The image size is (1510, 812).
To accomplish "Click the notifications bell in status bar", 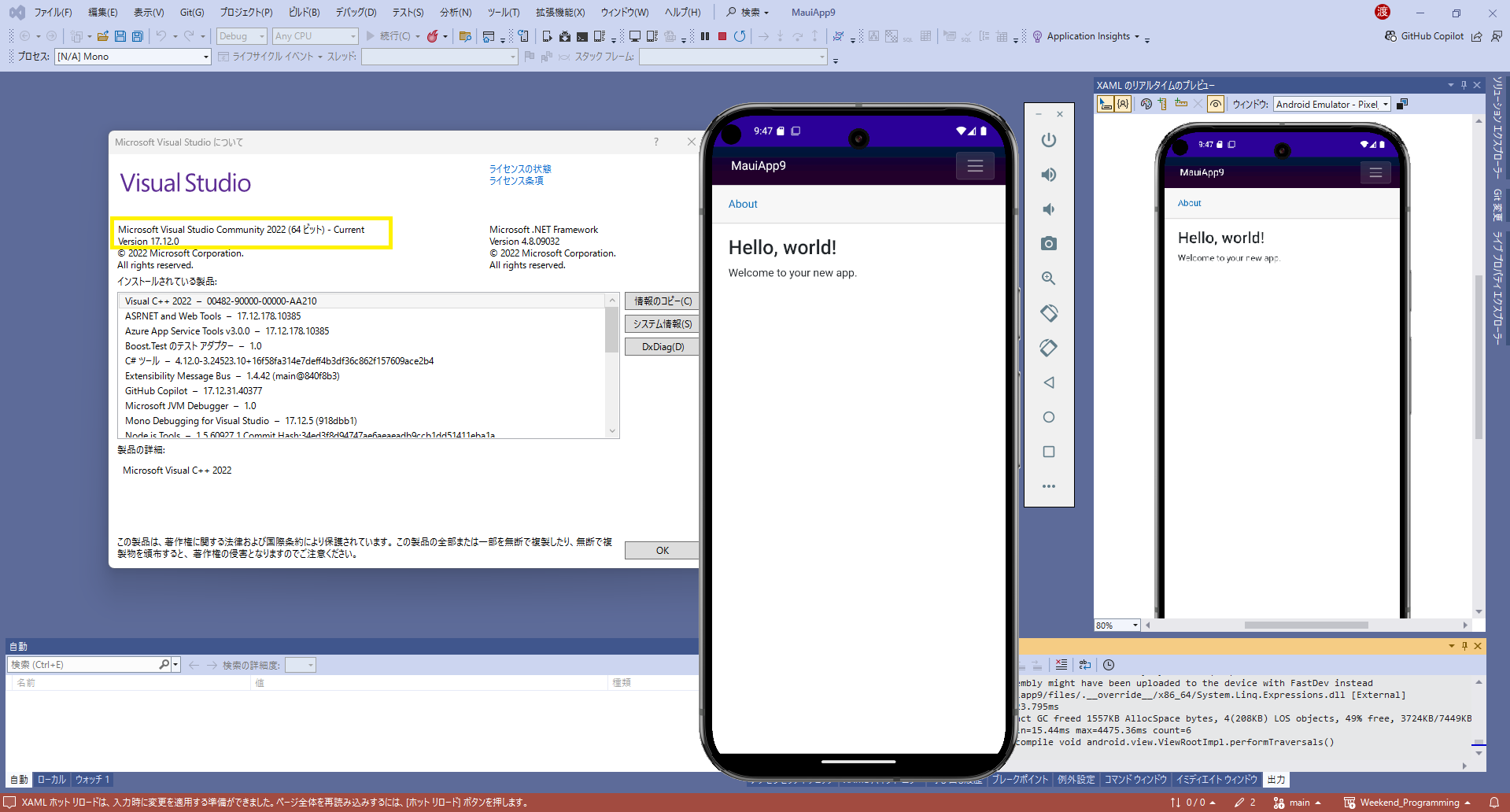I will (1494, 803).
